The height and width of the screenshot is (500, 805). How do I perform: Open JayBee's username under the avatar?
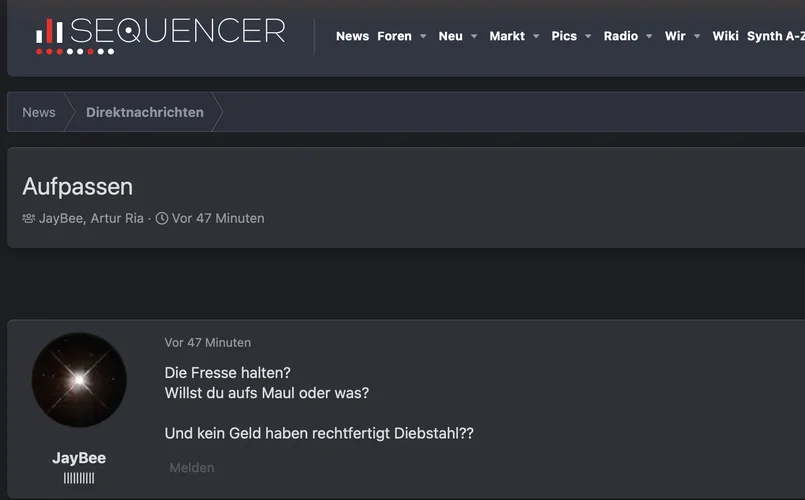point(79,458)
